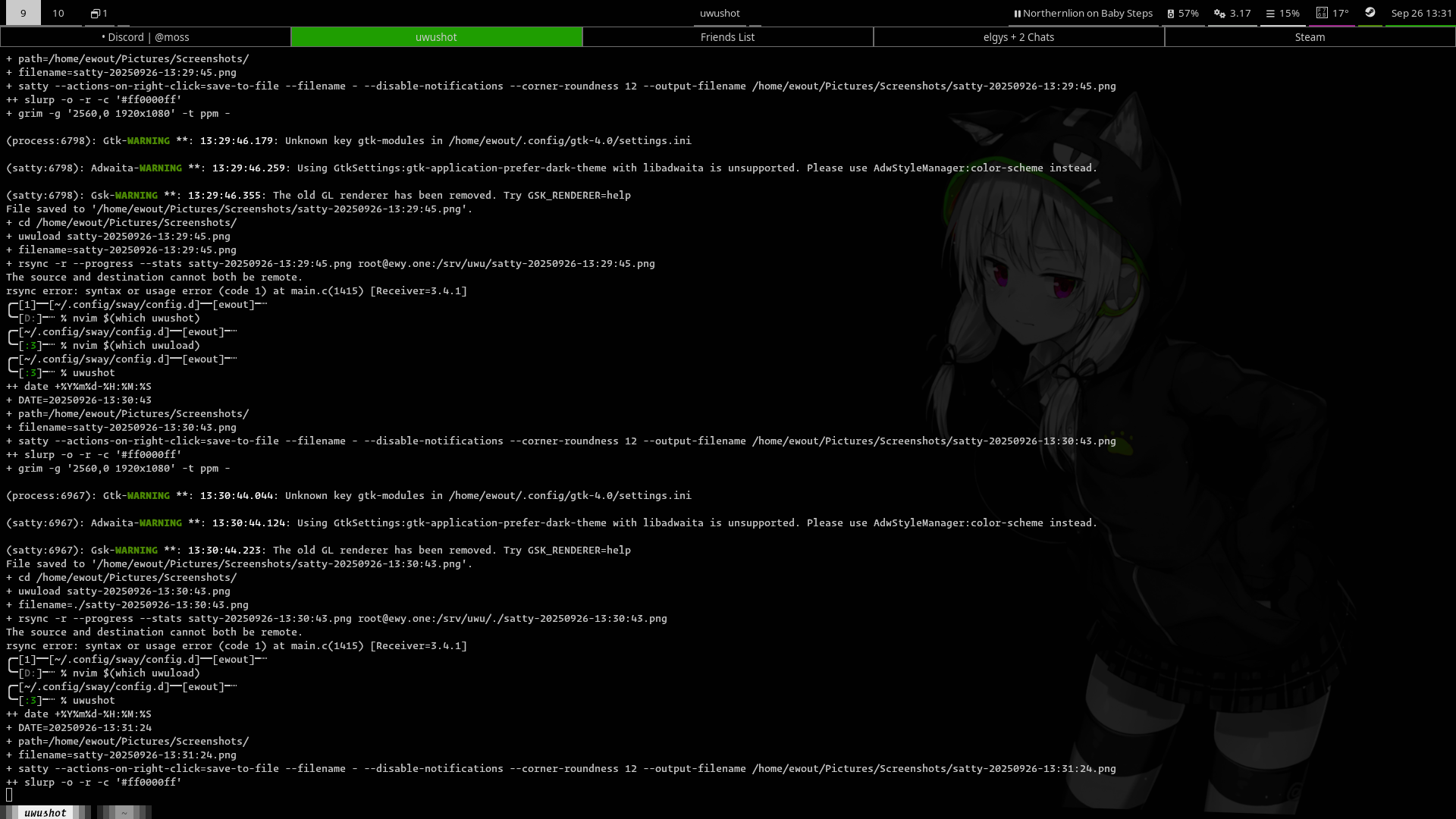Viewport: 1456px width, 819px height.
Task: Click the temperature 17° module
Action: [1332, 13]
